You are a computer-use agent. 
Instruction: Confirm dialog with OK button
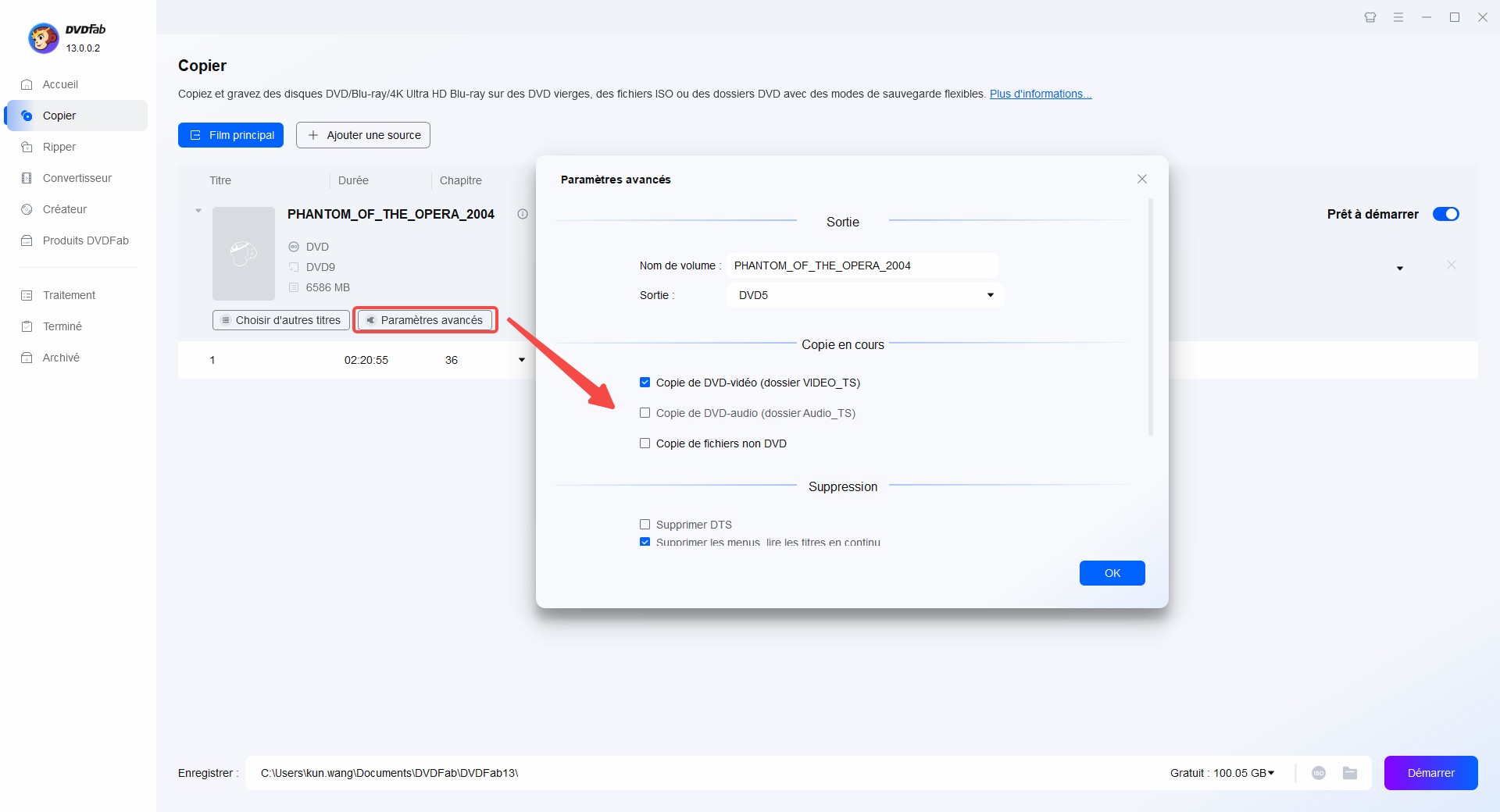point(1112,573)
